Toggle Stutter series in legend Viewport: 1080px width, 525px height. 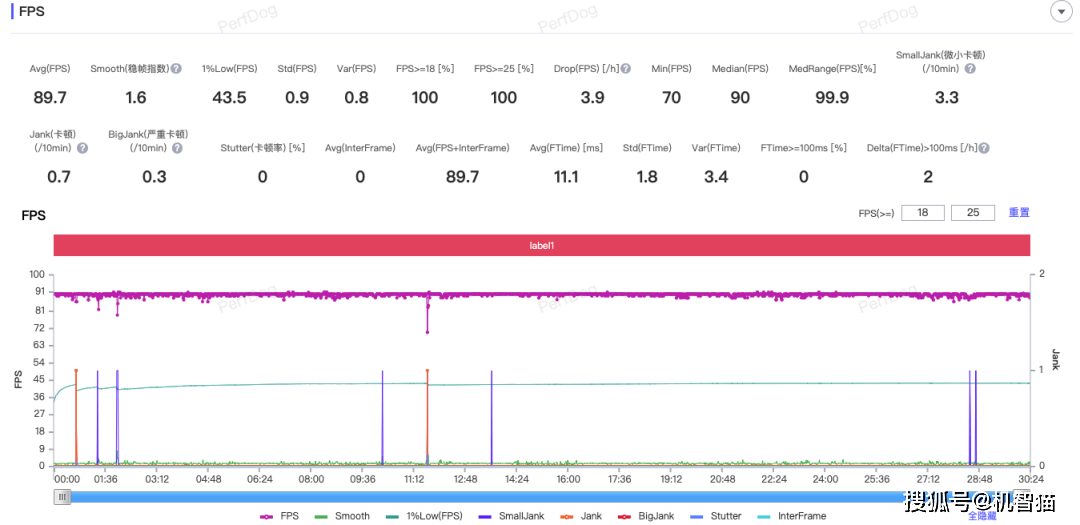click(x=715, y=516)
